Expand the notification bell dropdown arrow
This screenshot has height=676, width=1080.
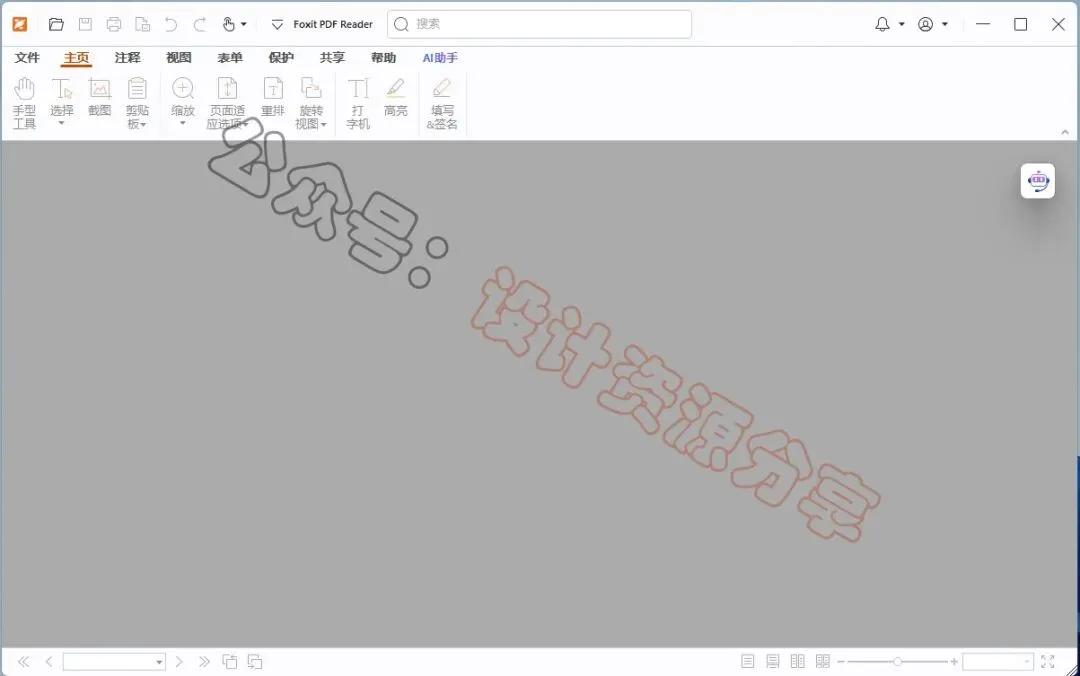click(902, 24)
